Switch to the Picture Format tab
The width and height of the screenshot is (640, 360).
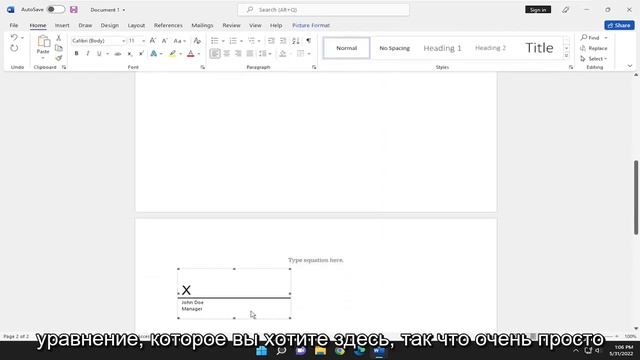pyautogui.click(x=311, y=25)
